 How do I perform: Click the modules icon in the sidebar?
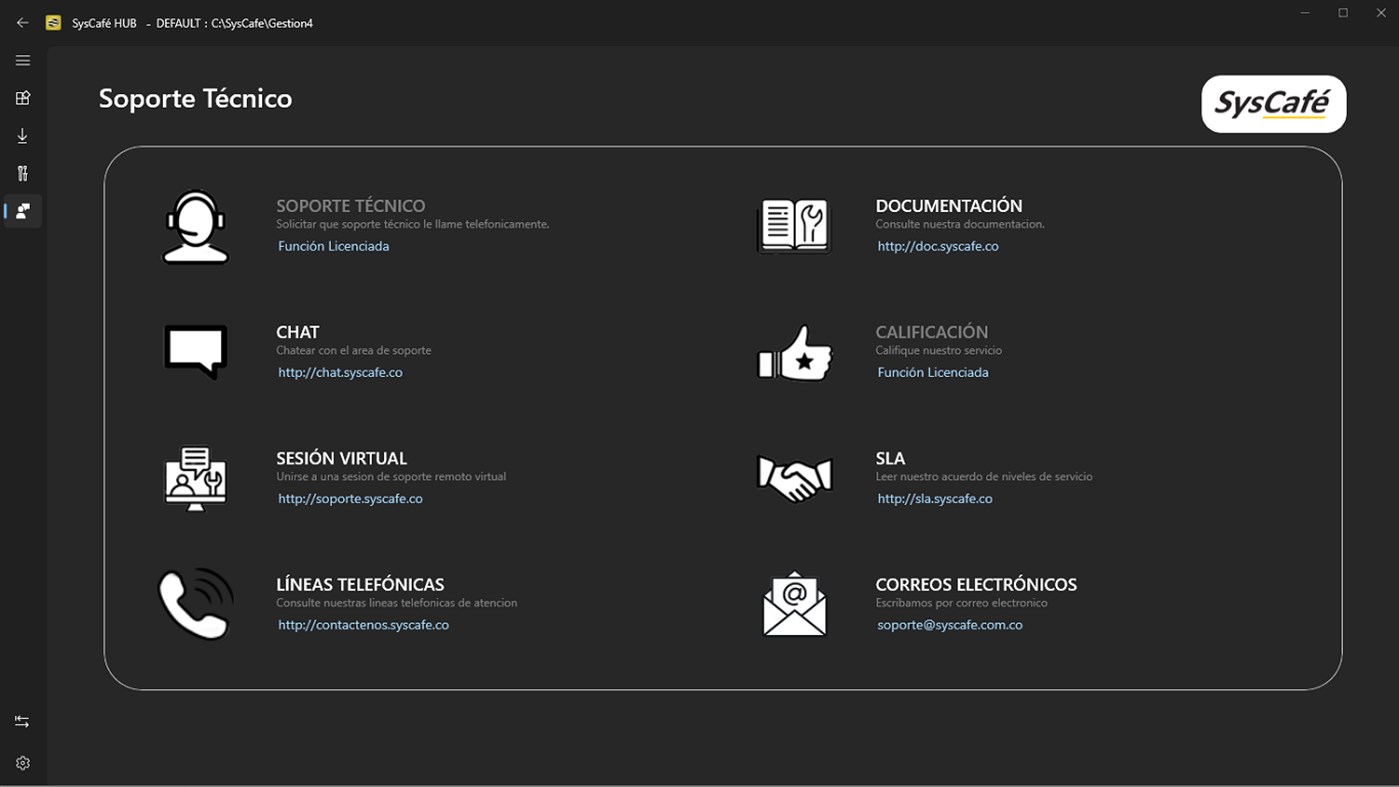coord(22,97)
